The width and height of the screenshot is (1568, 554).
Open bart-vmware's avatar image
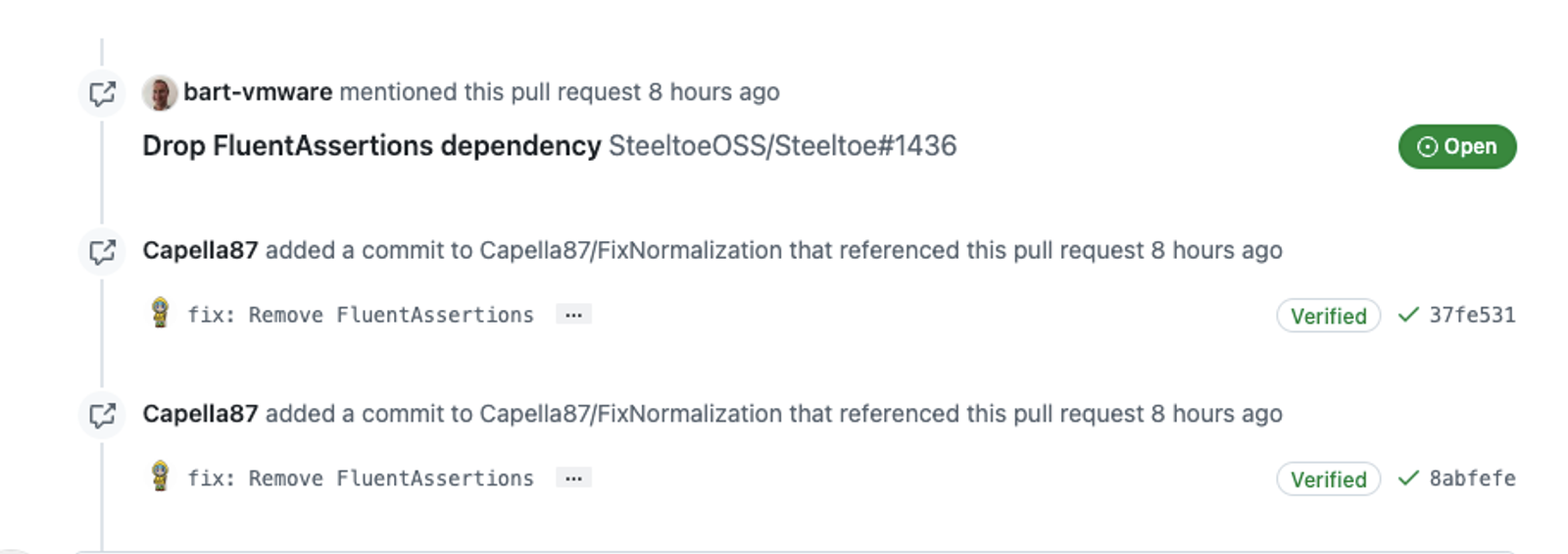tap(160, 92)
